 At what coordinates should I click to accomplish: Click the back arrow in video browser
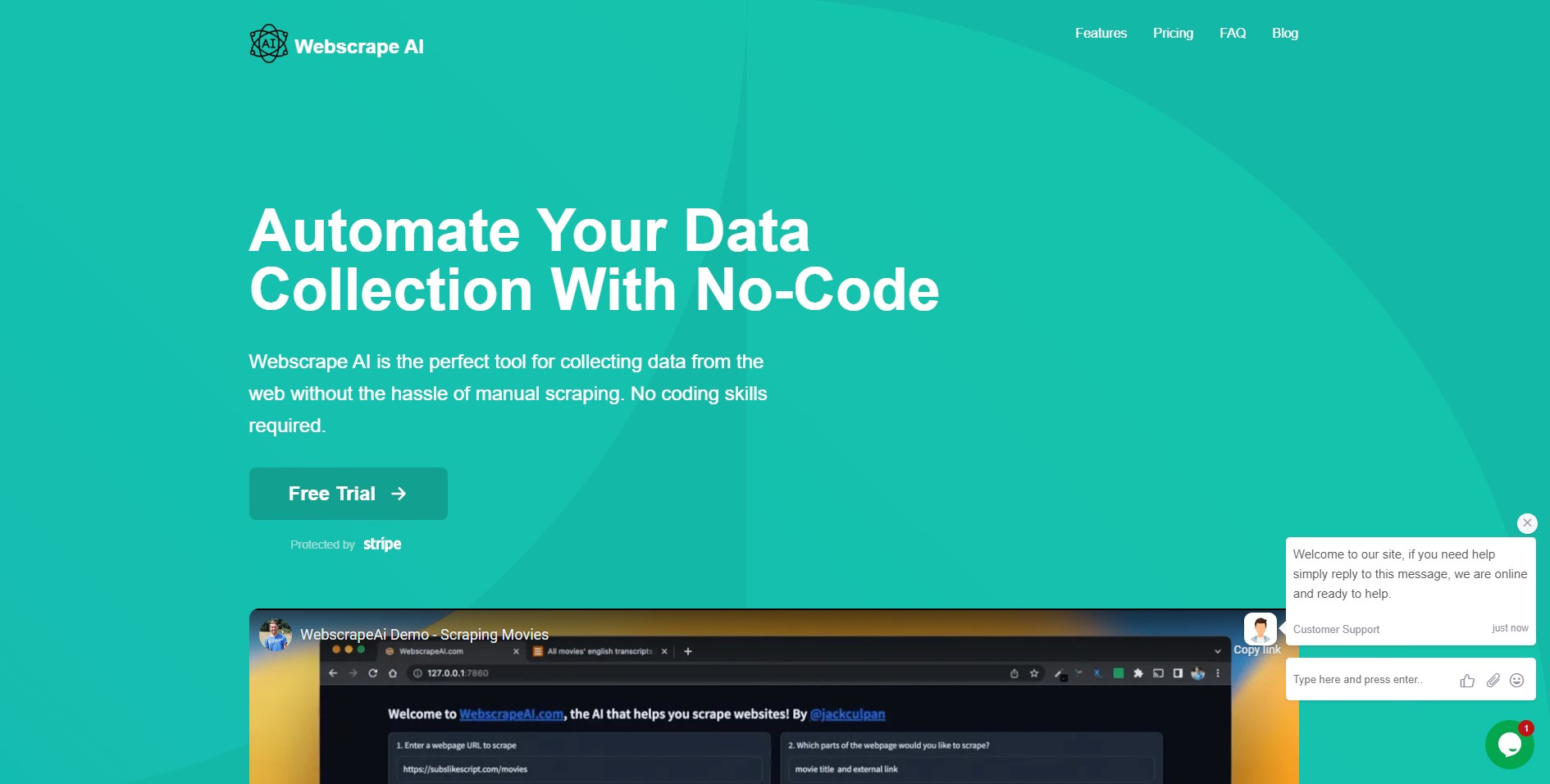333,673
